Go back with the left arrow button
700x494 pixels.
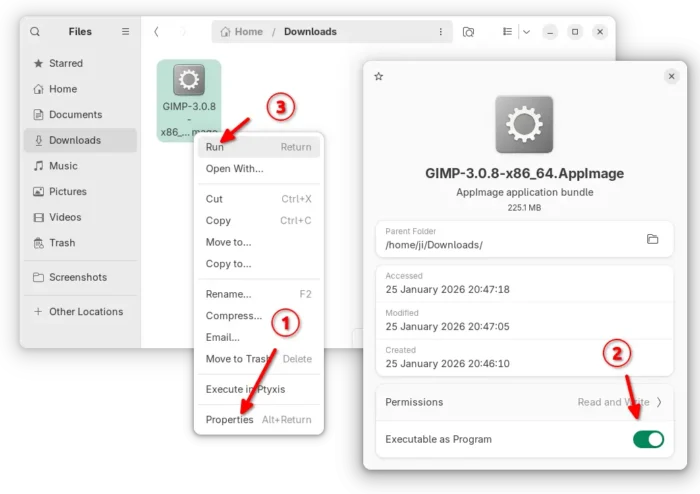click(x=156, y=32)
